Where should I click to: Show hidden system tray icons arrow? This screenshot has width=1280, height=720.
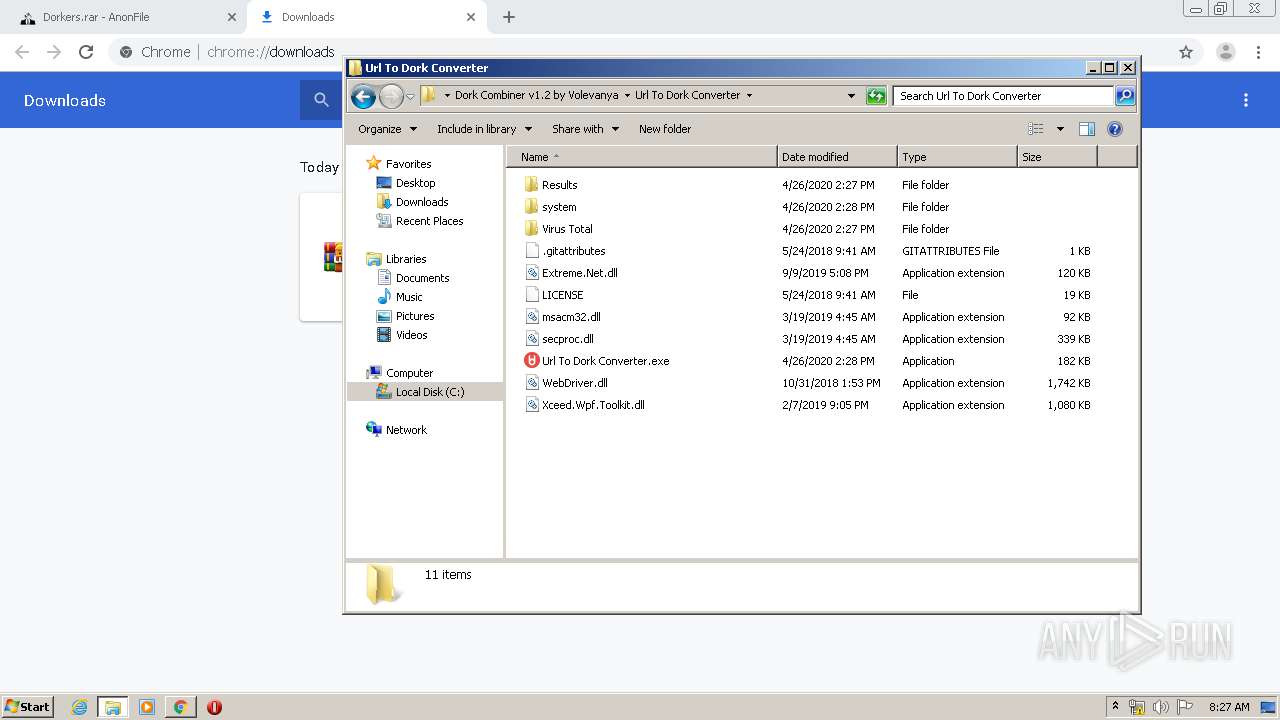(x=1115, y=707)
